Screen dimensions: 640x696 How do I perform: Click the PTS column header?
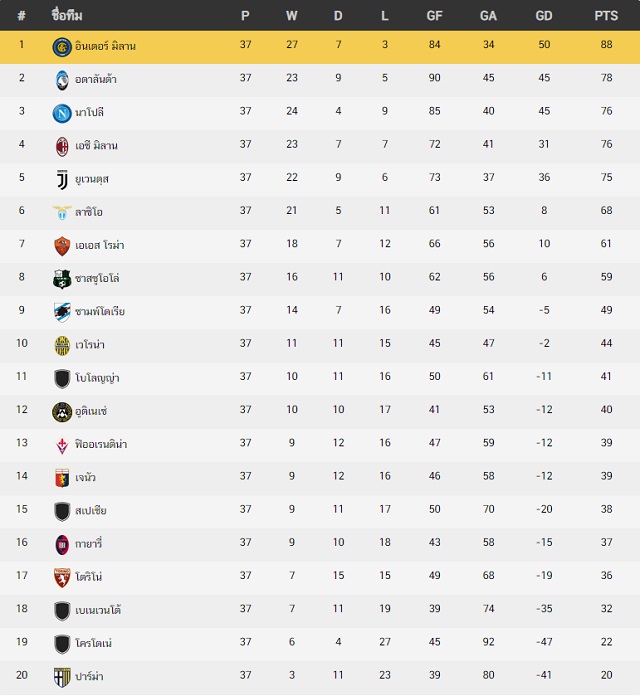coord(606,16)
